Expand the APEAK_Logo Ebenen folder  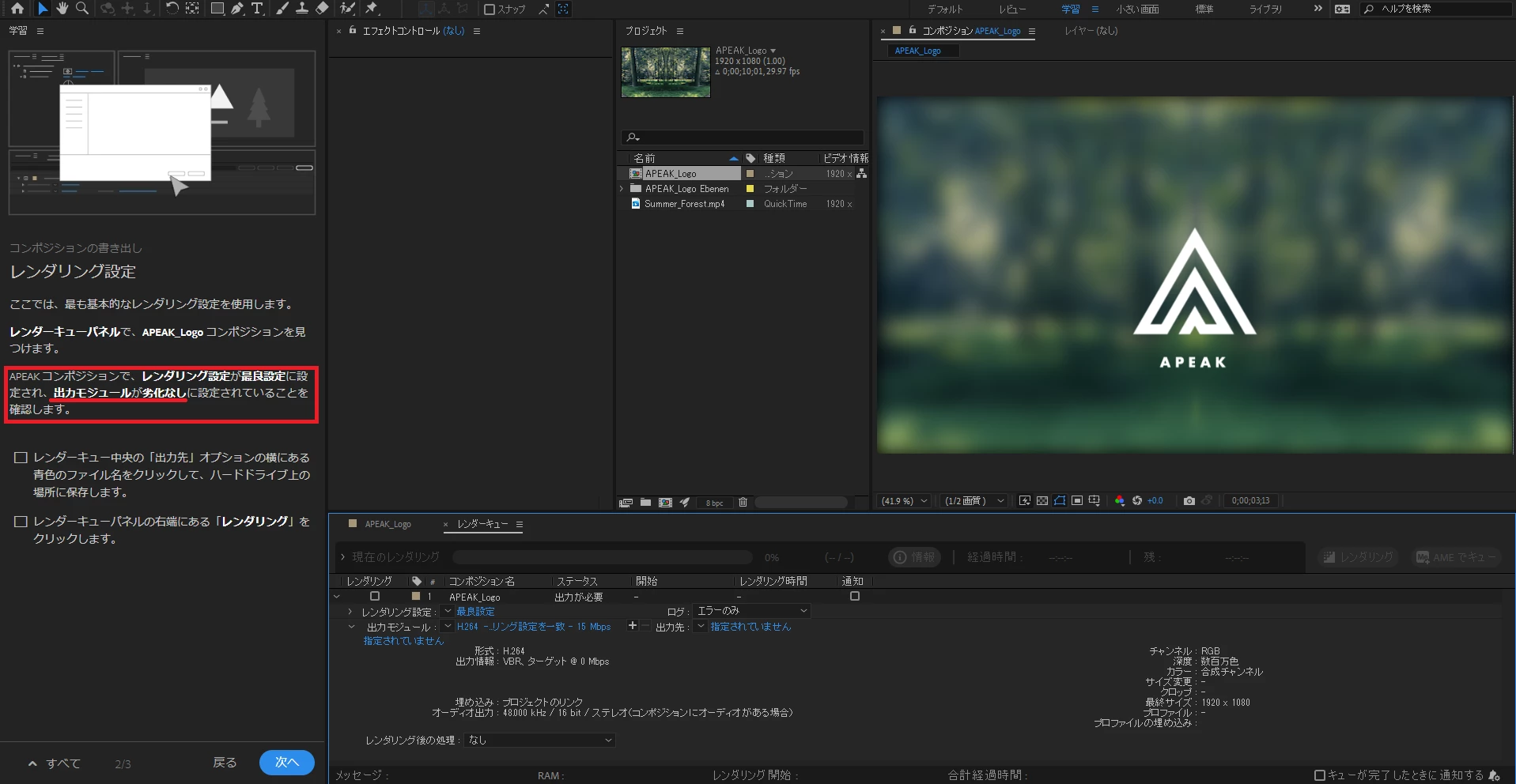click(622, 189)
